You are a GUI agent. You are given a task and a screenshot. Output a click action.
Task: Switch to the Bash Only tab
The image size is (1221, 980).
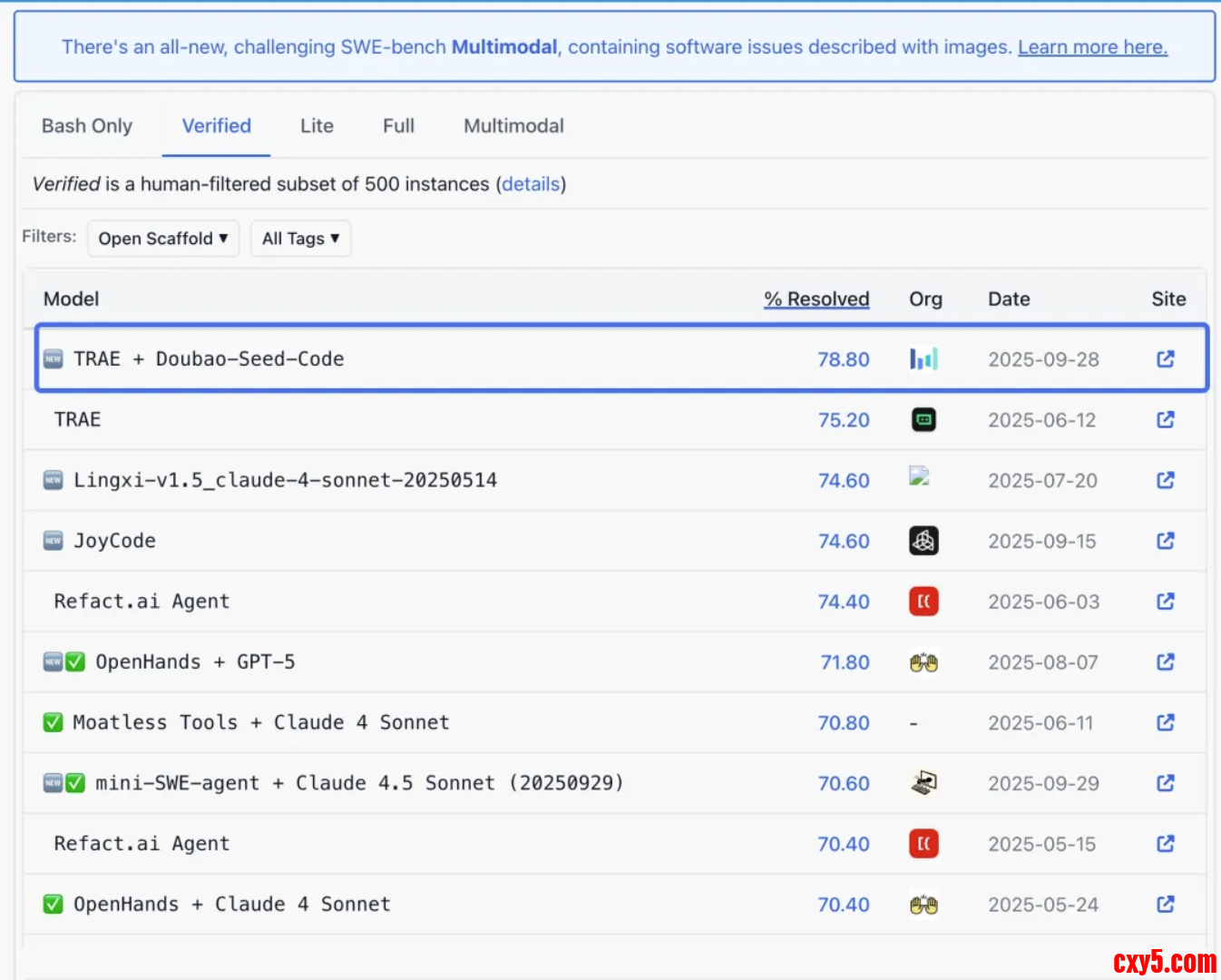pyautogui.click(x=87, y=126)
